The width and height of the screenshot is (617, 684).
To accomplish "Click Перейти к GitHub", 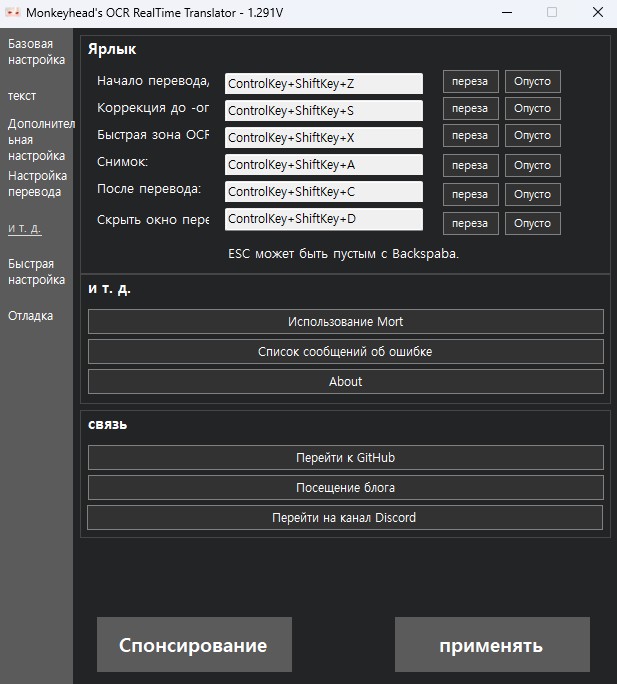I will pyautogui.click(x=346, y=458).
